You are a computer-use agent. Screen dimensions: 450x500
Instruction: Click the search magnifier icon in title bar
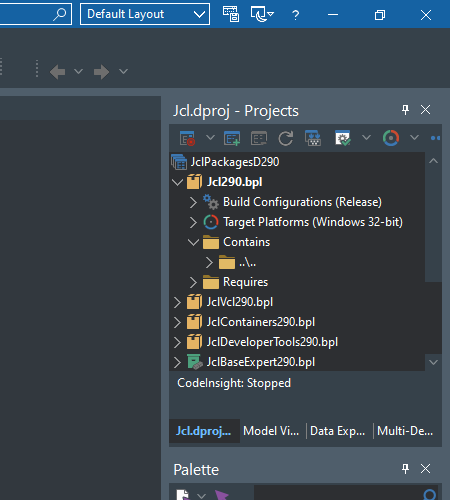60,14
